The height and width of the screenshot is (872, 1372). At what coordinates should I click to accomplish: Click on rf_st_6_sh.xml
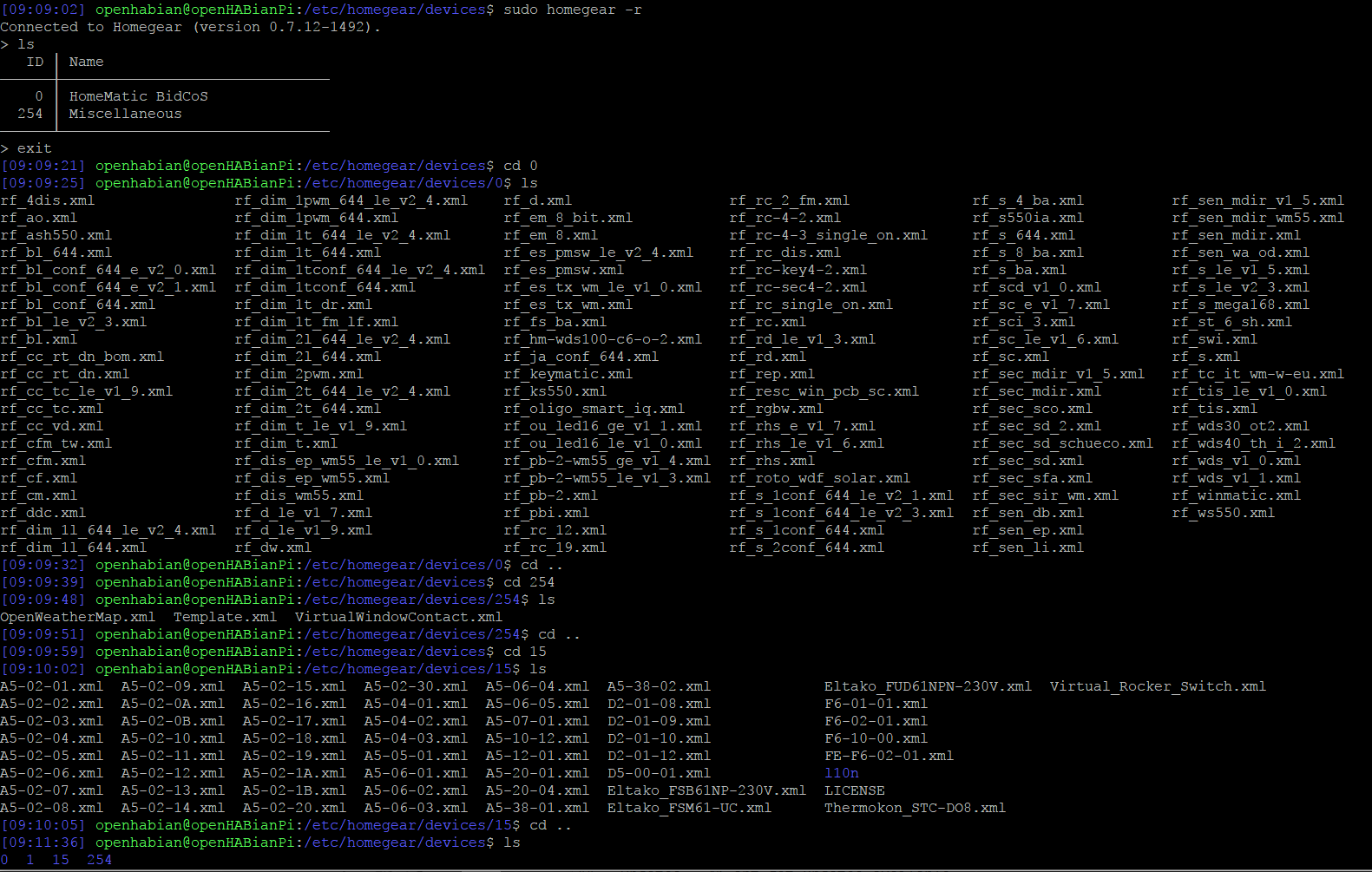click(1232, 322)
